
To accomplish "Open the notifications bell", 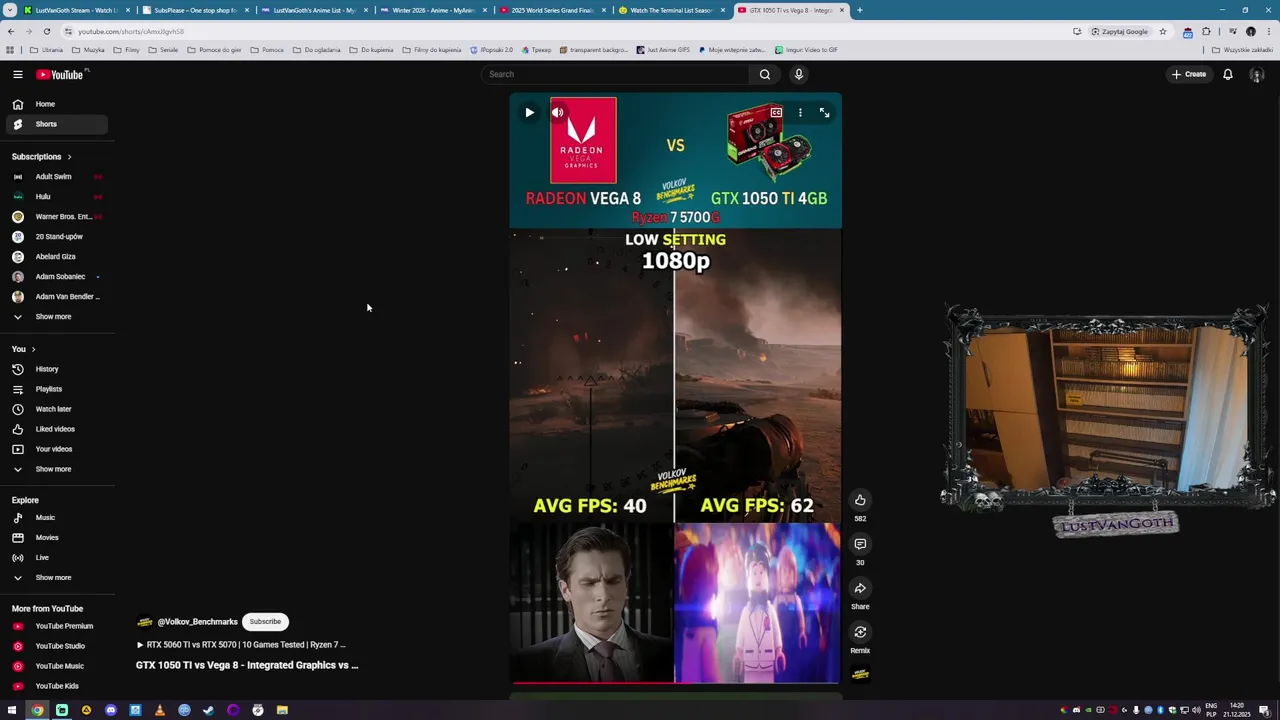I will coord(1227,74).
